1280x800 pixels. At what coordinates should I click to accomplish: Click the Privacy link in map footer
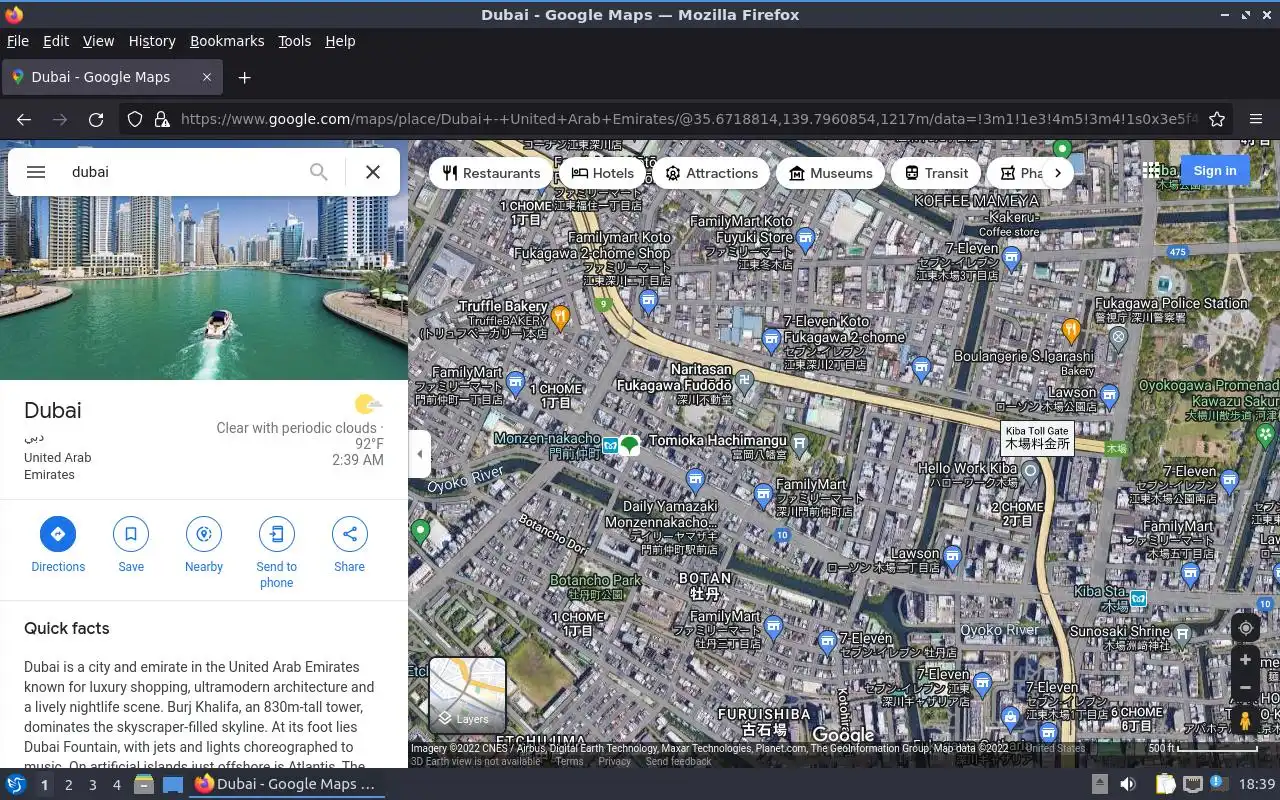[x=614, y=761]
